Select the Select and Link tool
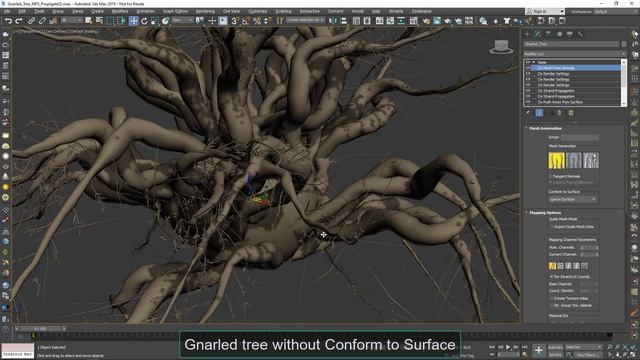This screenshot has width=640, height=360. tap(31, 21)
